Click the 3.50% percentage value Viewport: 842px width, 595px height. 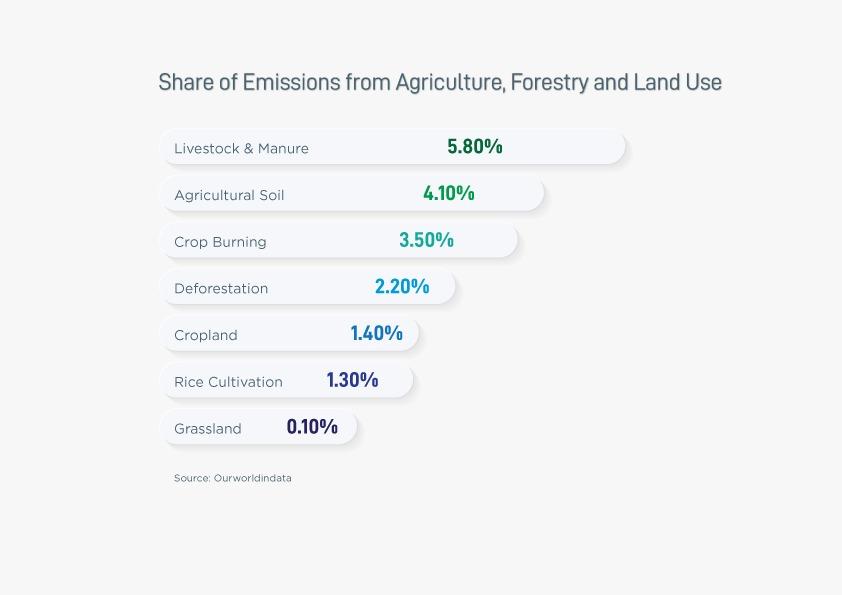tap(426, 240)
